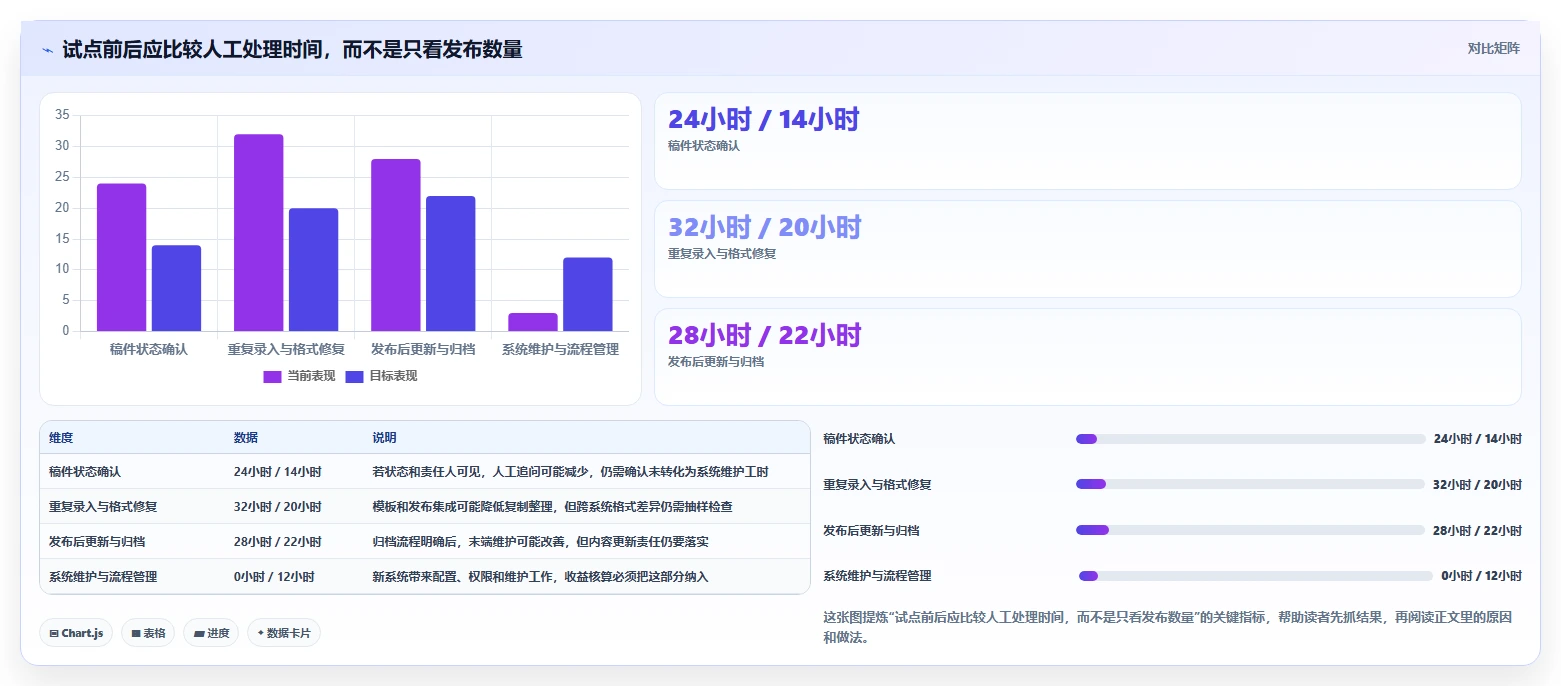1561x686 pixels.
Task: Select the blue bar for 发布后更新与归档
Action: (450, 263)
